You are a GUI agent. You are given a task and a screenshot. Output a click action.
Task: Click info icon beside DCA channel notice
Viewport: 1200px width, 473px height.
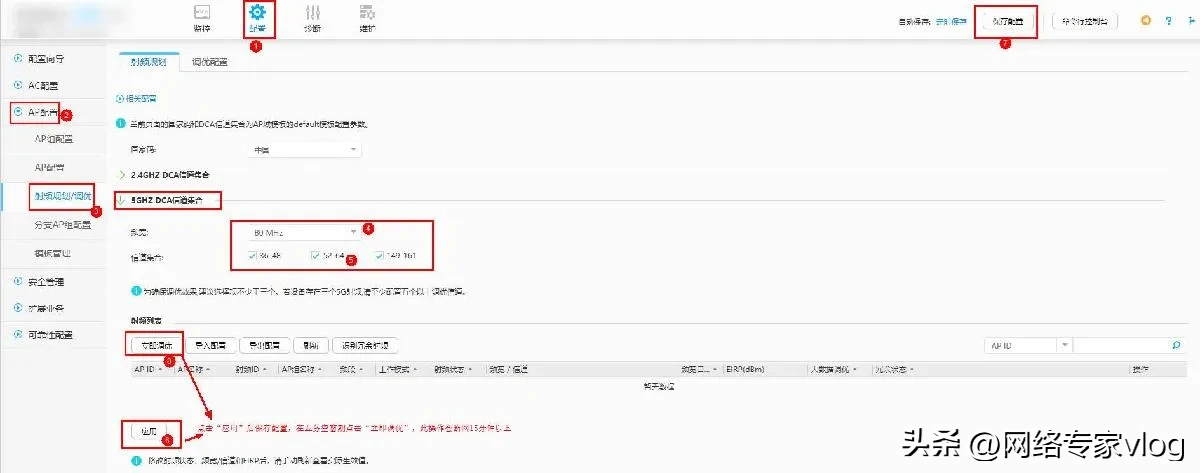pos(121,124)
